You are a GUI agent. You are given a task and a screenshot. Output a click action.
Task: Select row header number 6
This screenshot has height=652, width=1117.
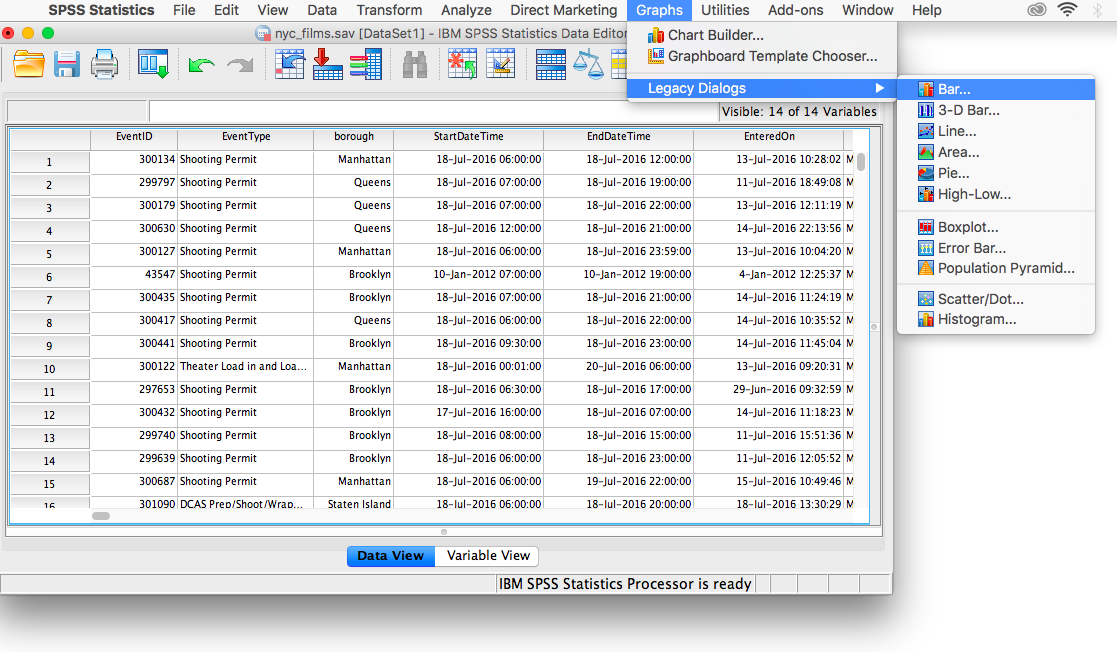[49, 277]
